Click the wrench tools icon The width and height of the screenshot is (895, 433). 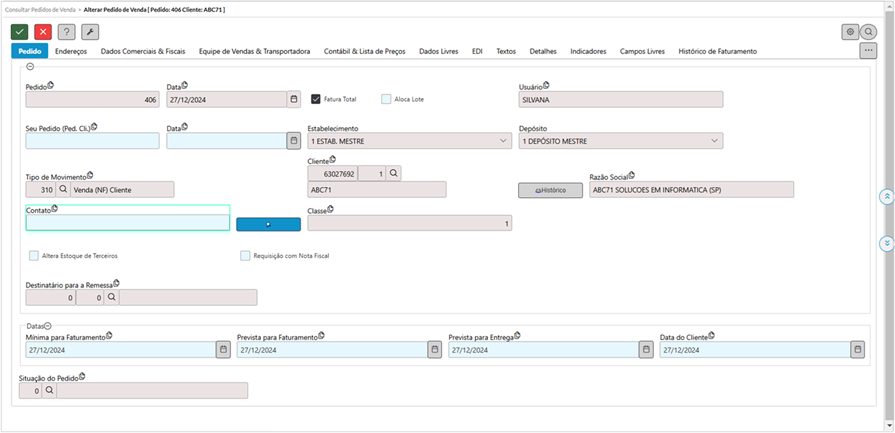click(x=90, y=32)
